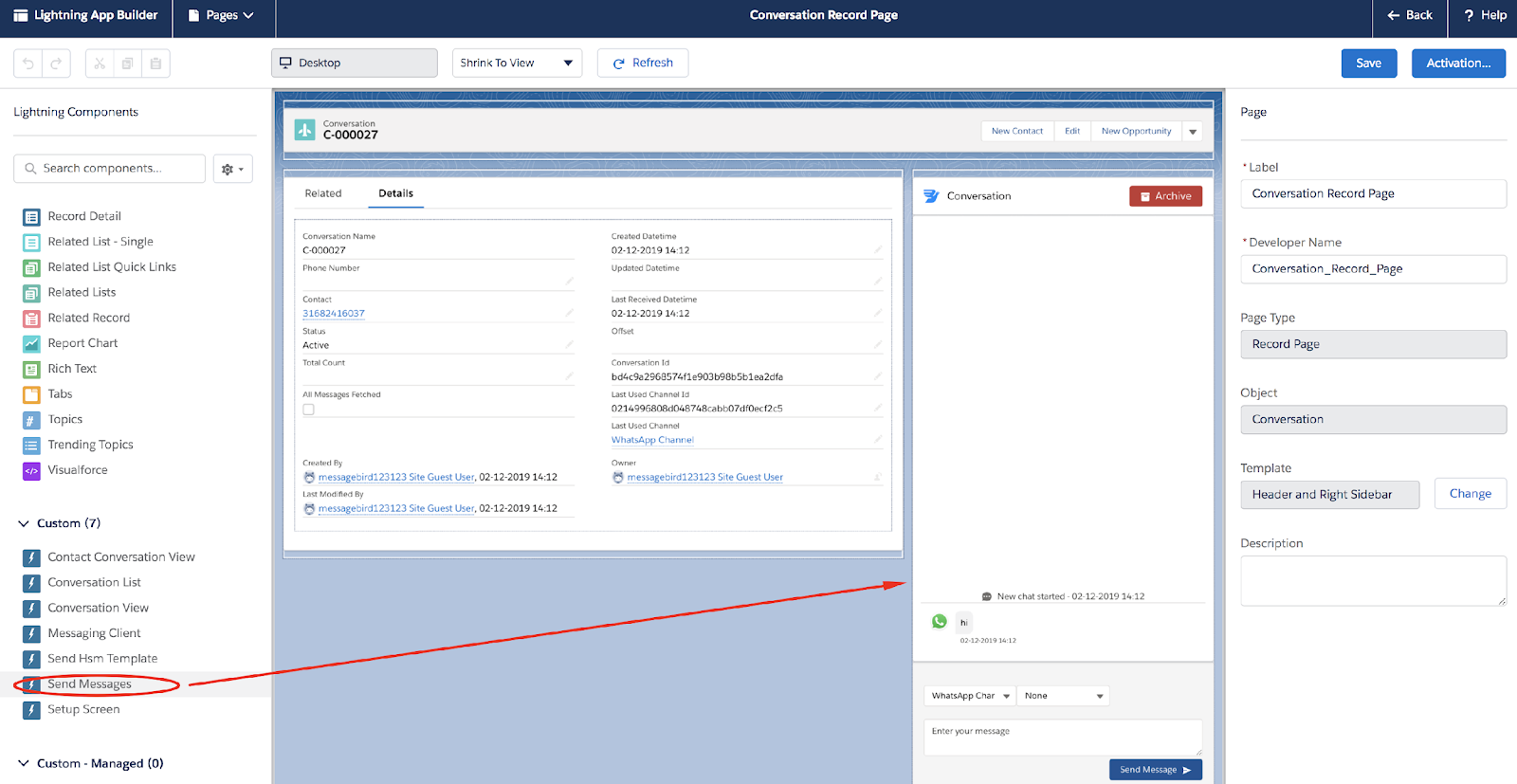
Task: Open the Pages menu
Action: (x=222, y=15)
